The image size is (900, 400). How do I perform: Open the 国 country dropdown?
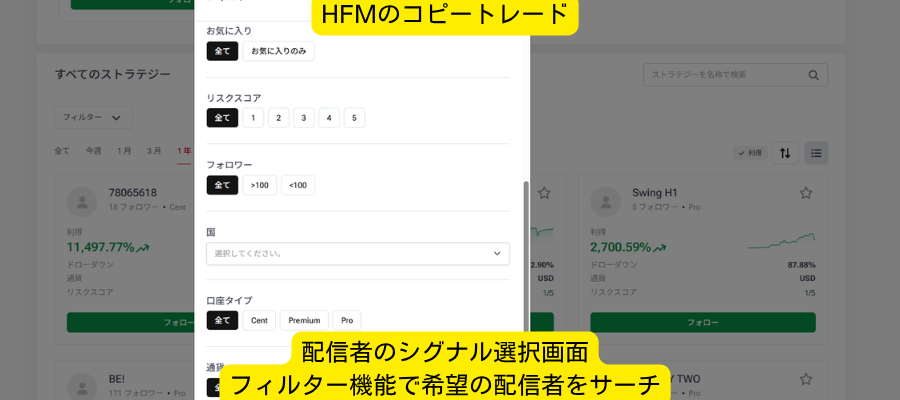pyautogui.click(x=358, y=254)
